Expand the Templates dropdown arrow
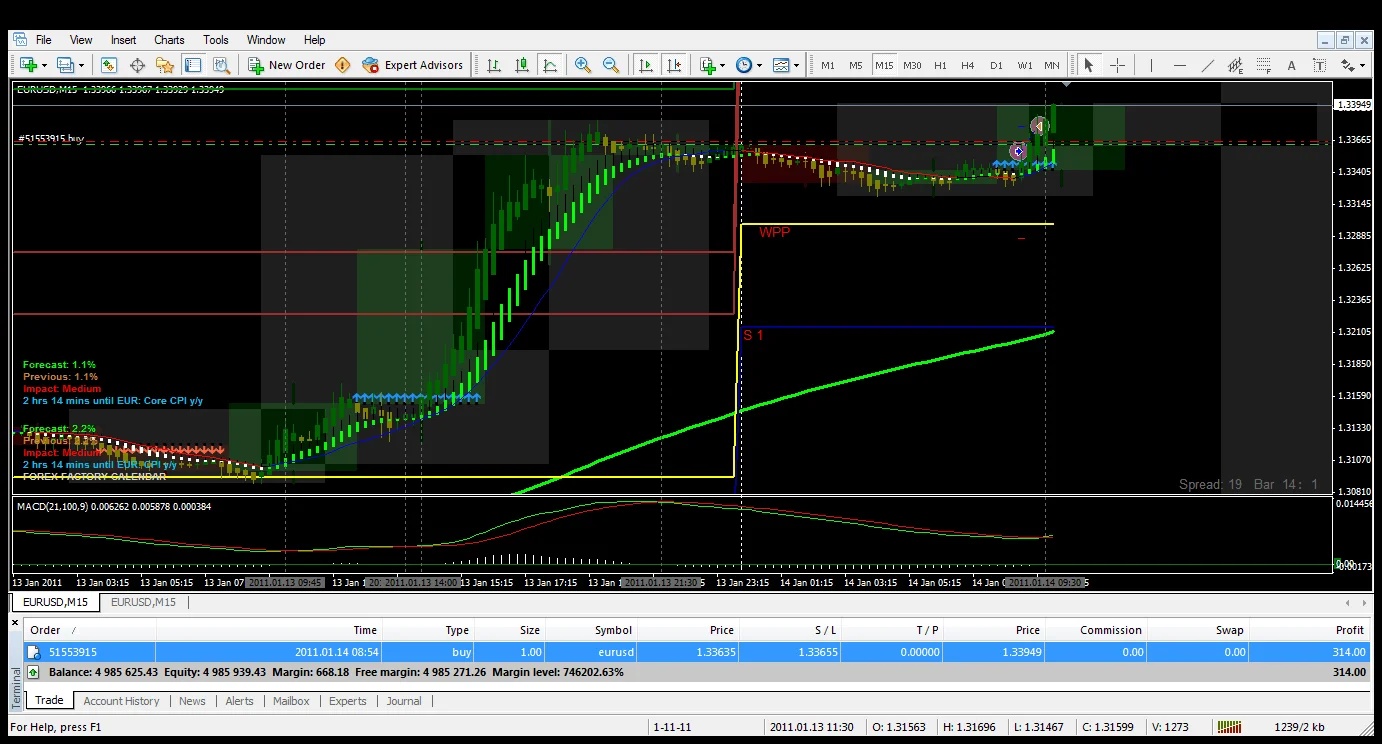1382x744 pixels. tap(797, 65)
